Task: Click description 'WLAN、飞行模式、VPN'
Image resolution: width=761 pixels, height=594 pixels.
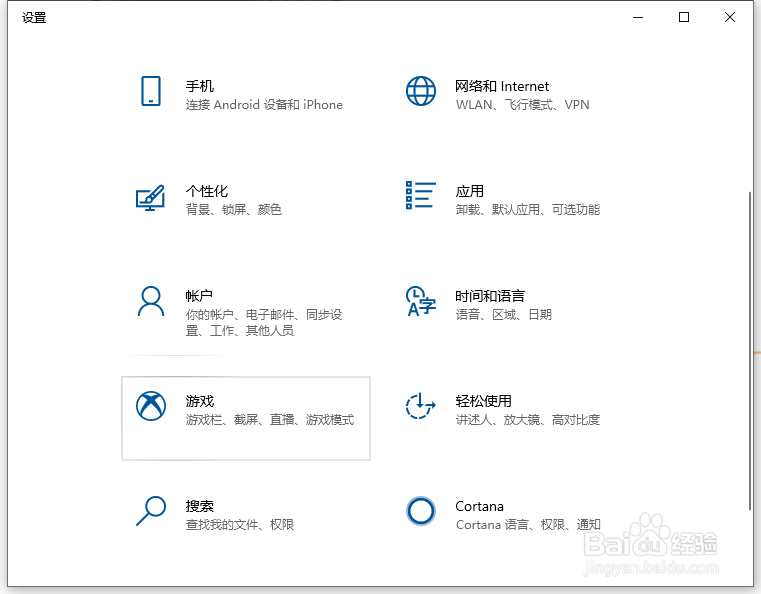Action: pos(522,105)
